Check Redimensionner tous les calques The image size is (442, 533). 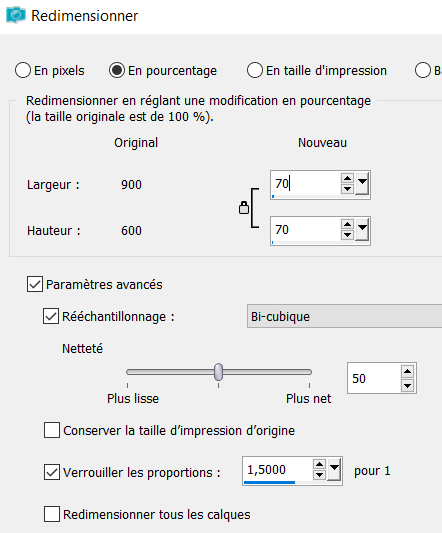click(52, 514)
